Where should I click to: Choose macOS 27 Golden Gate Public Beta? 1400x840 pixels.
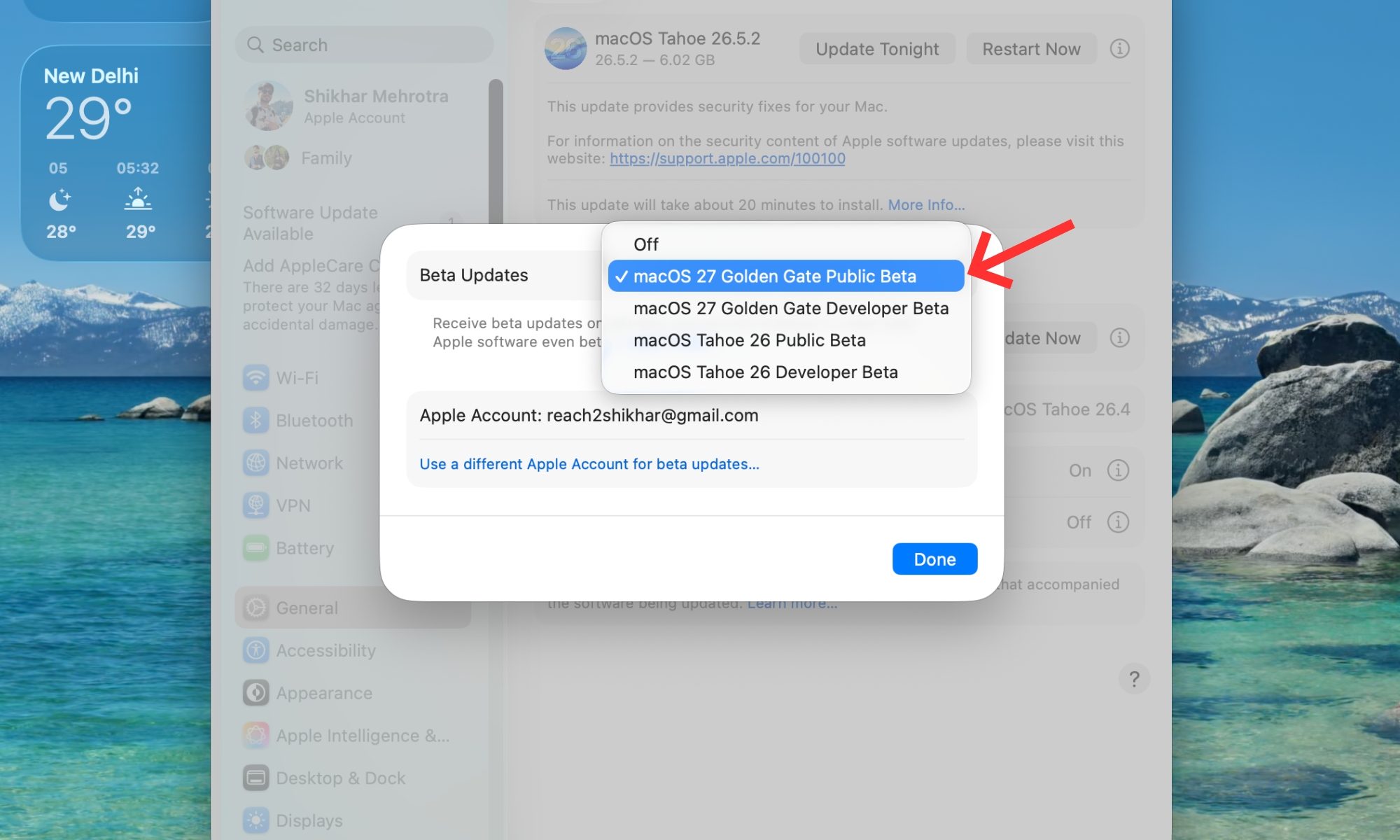click(786, 276)
